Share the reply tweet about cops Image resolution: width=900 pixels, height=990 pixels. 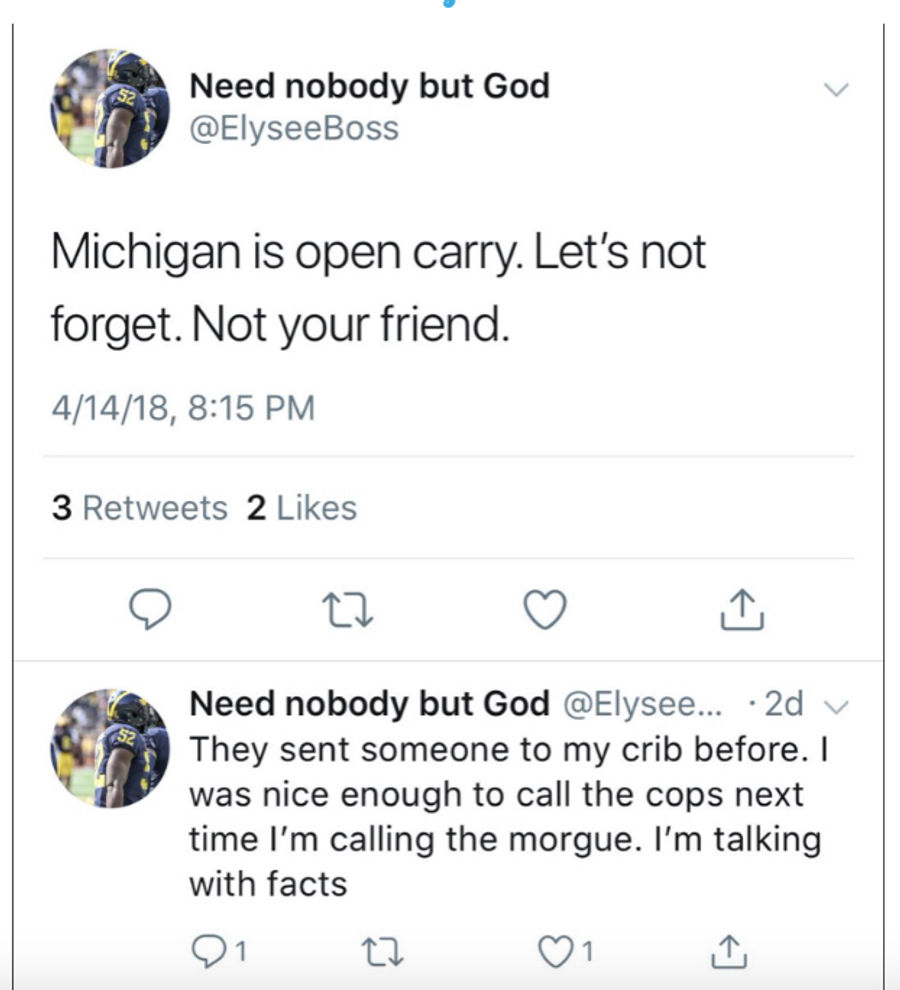[x=729, y=951]
